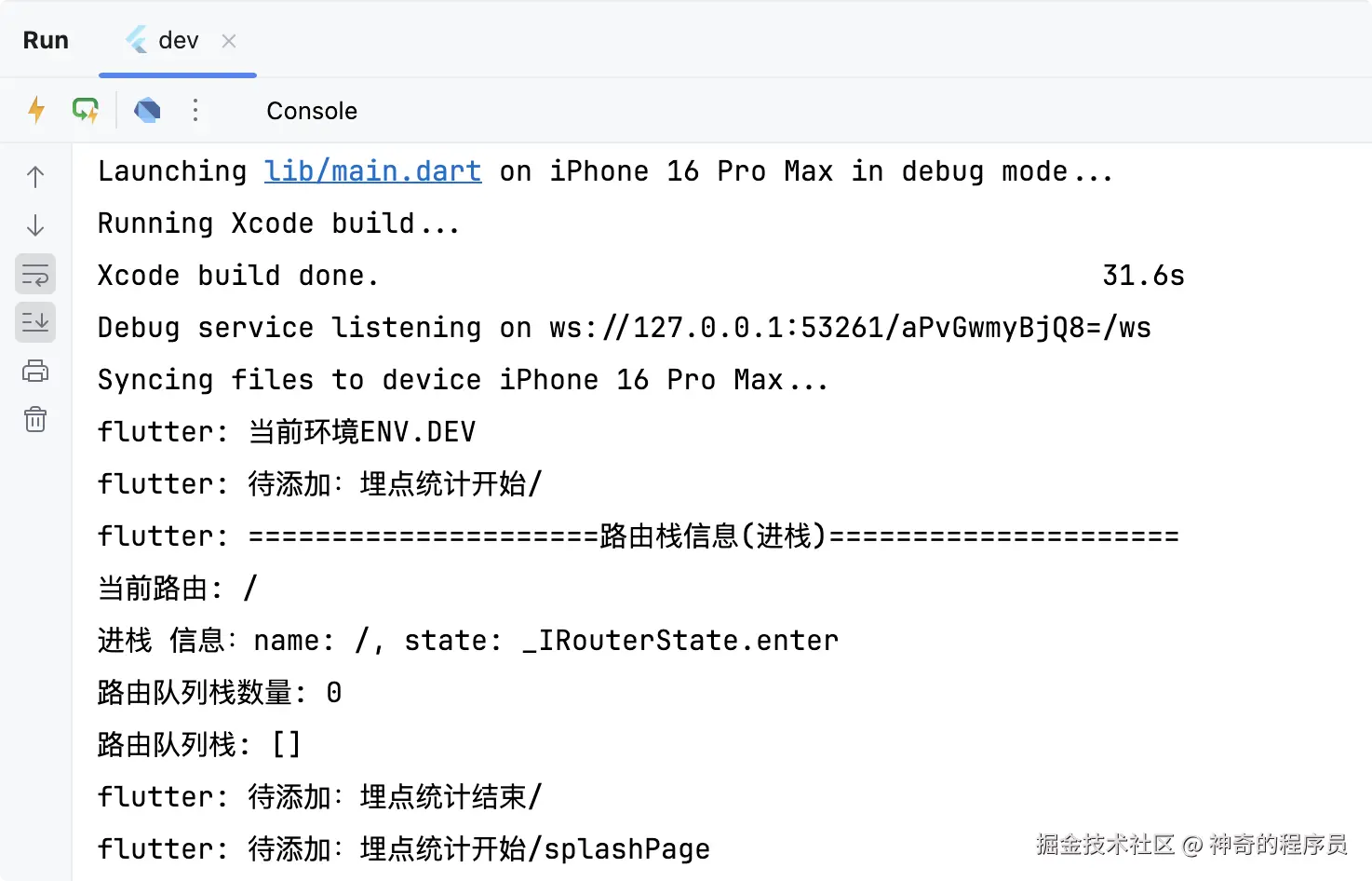The height and width of the screenshot is (881, 1372).
Task: Rerun the dev Flutter configuration
Action: pos(35,109)
